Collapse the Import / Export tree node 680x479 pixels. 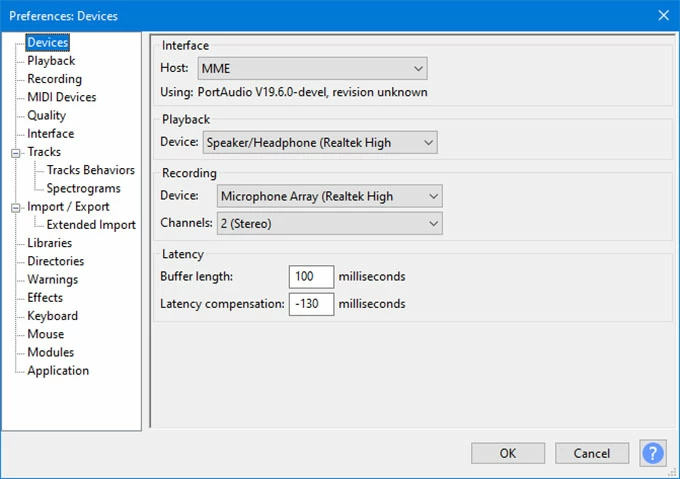[x=16, y=207]
